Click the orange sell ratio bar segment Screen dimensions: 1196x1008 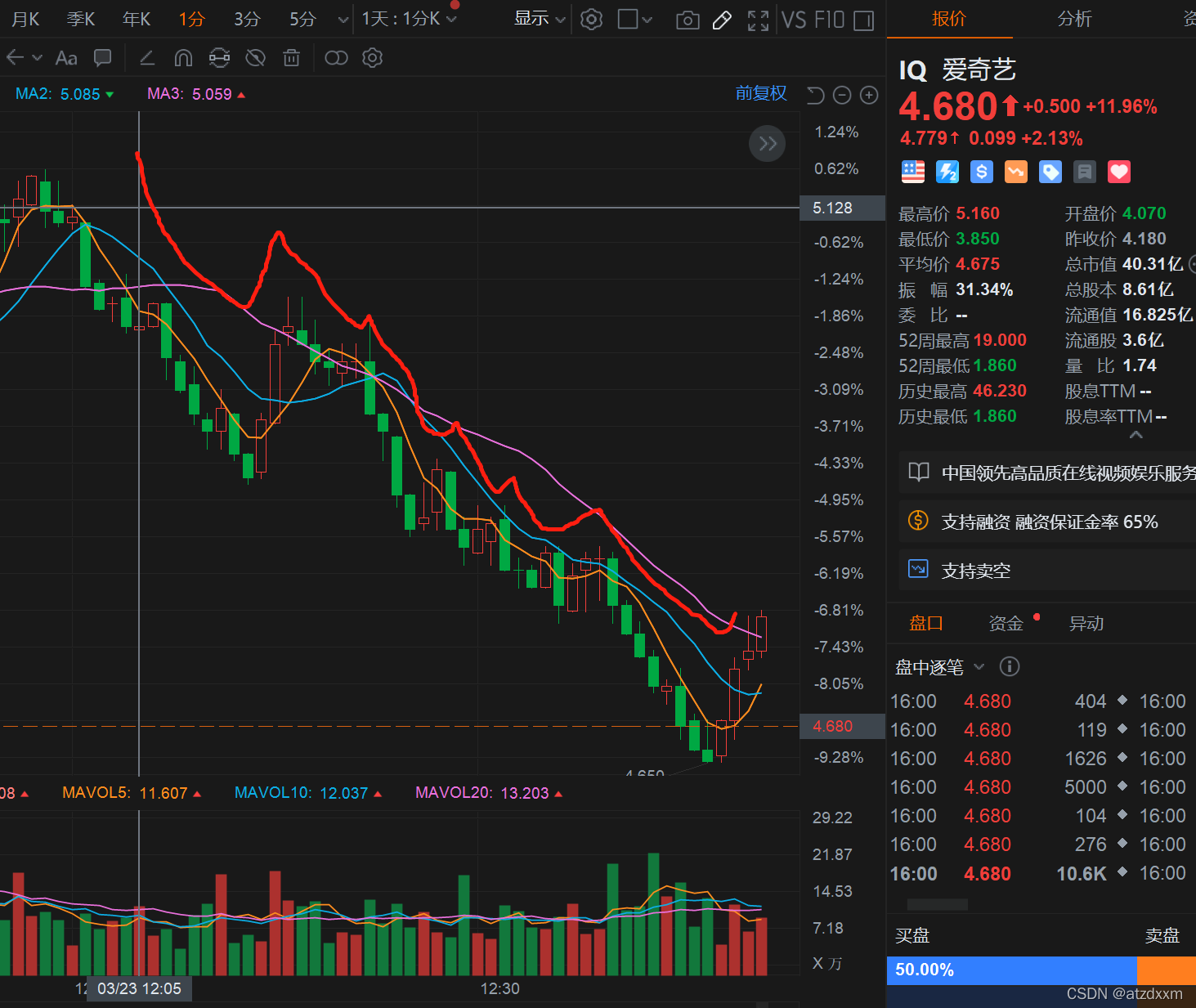[x=1167, y=970]
